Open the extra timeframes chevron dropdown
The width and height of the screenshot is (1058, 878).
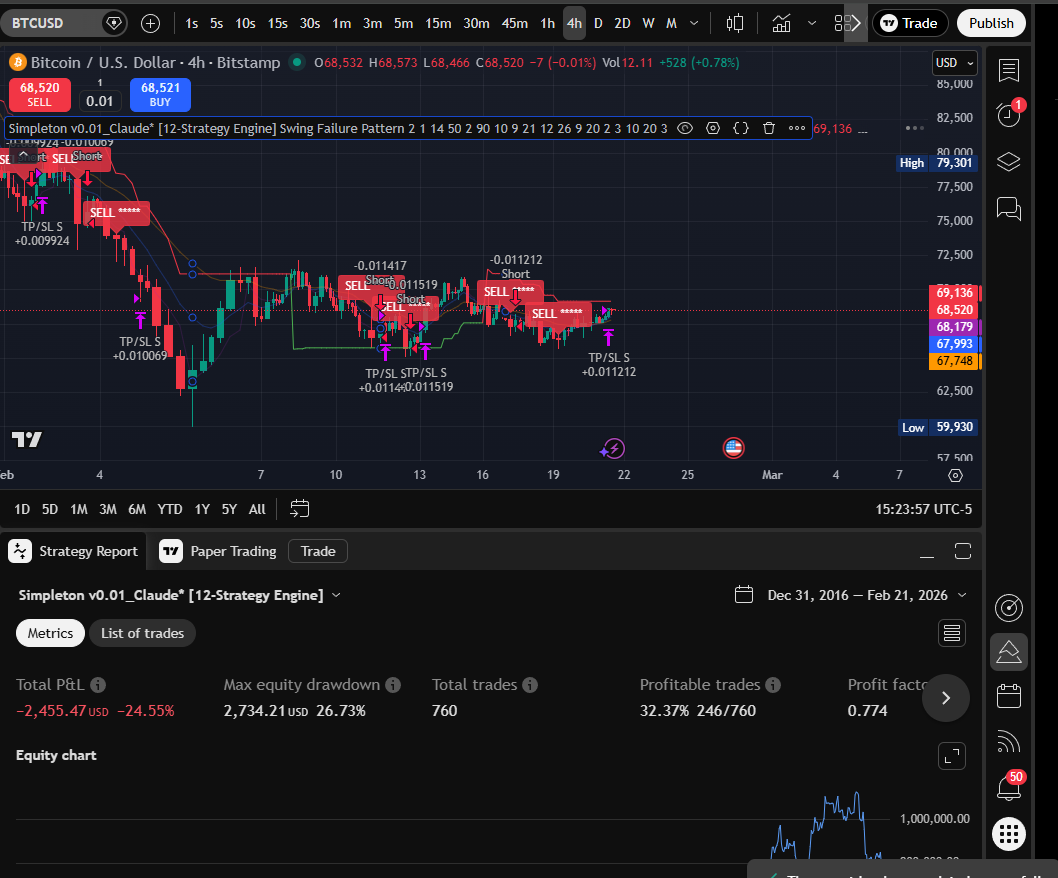(x=693, y=22)
